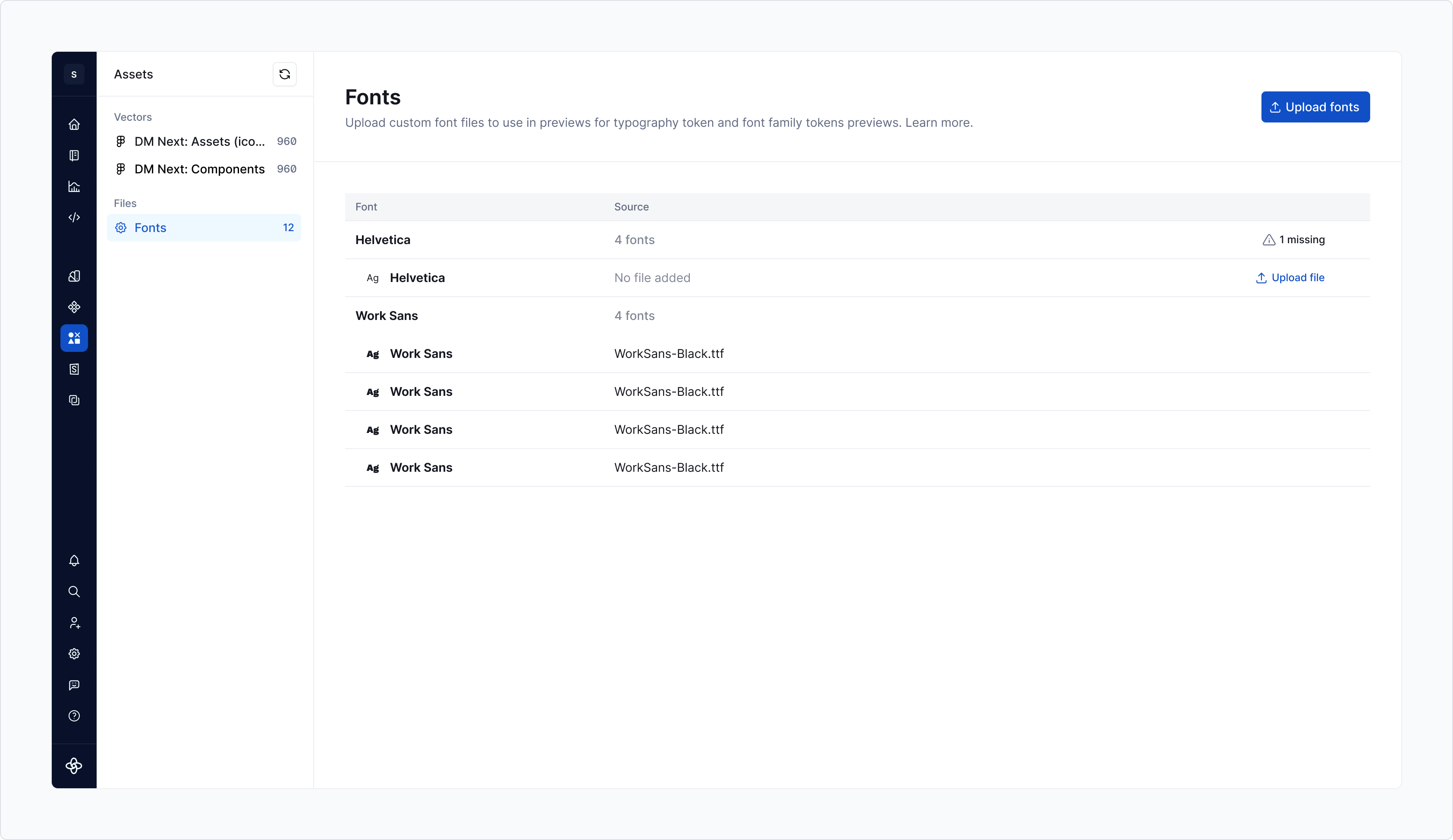Open the Documentation section

tap(74, 156)
